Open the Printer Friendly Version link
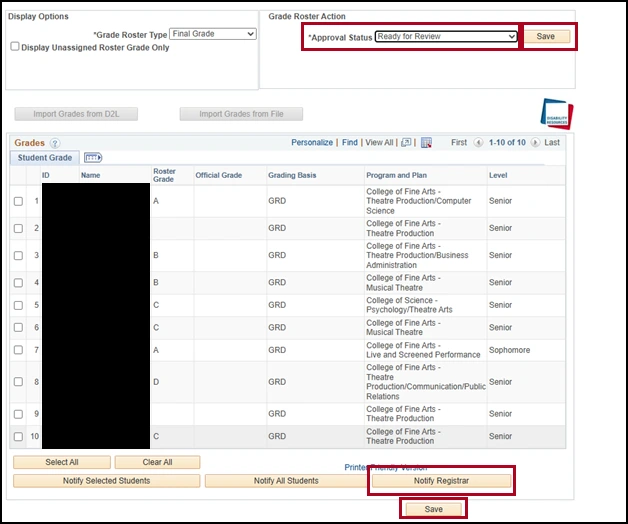628x524 pixels. (x=386, y=468)
